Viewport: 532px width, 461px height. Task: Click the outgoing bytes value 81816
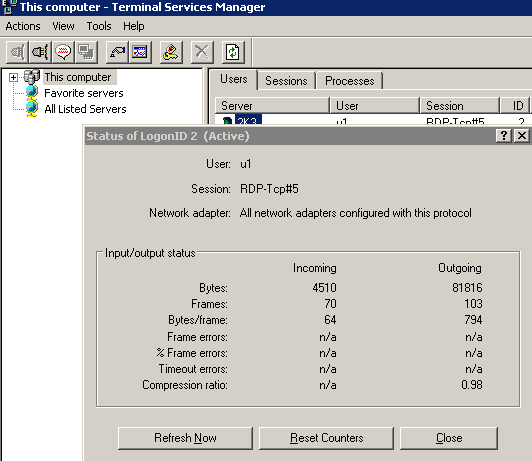click(467, 288)
